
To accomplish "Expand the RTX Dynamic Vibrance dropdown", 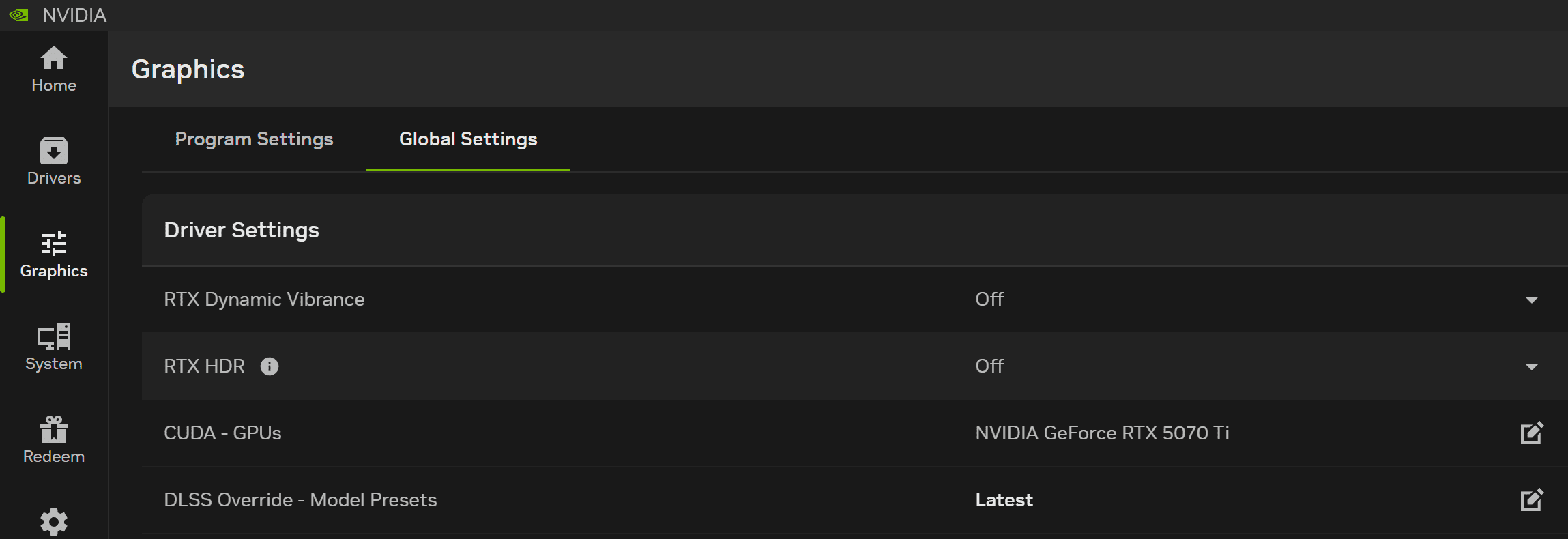I will tap(1531, 300).
